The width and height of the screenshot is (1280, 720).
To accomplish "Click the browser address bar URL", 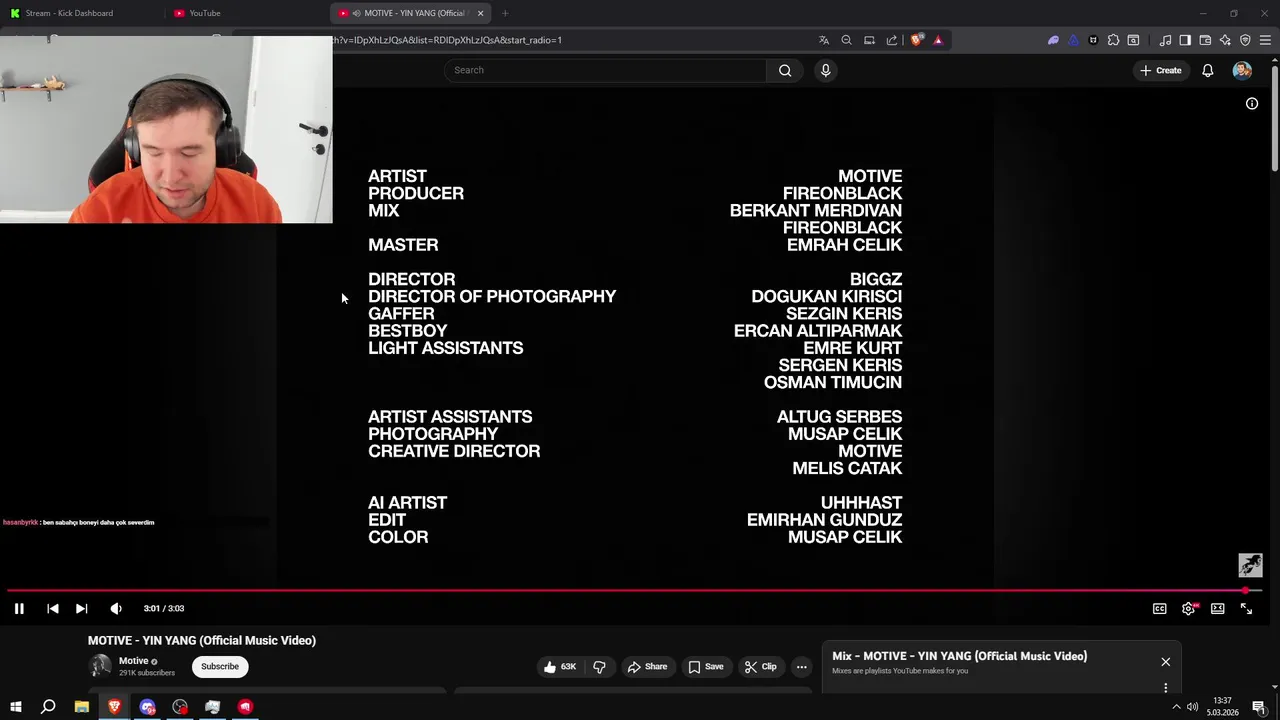I will [448, 40].
